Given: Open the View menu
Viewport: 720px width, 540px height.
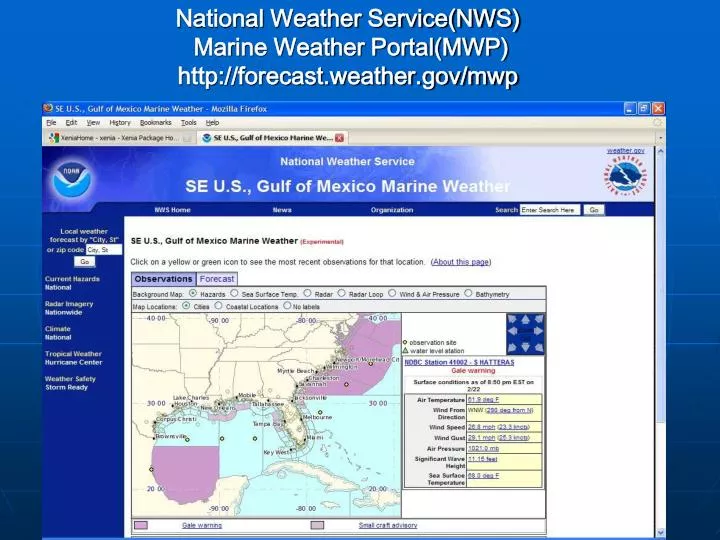Looking at the screenshot, I should pyautogui.click(x=93, y=123).
